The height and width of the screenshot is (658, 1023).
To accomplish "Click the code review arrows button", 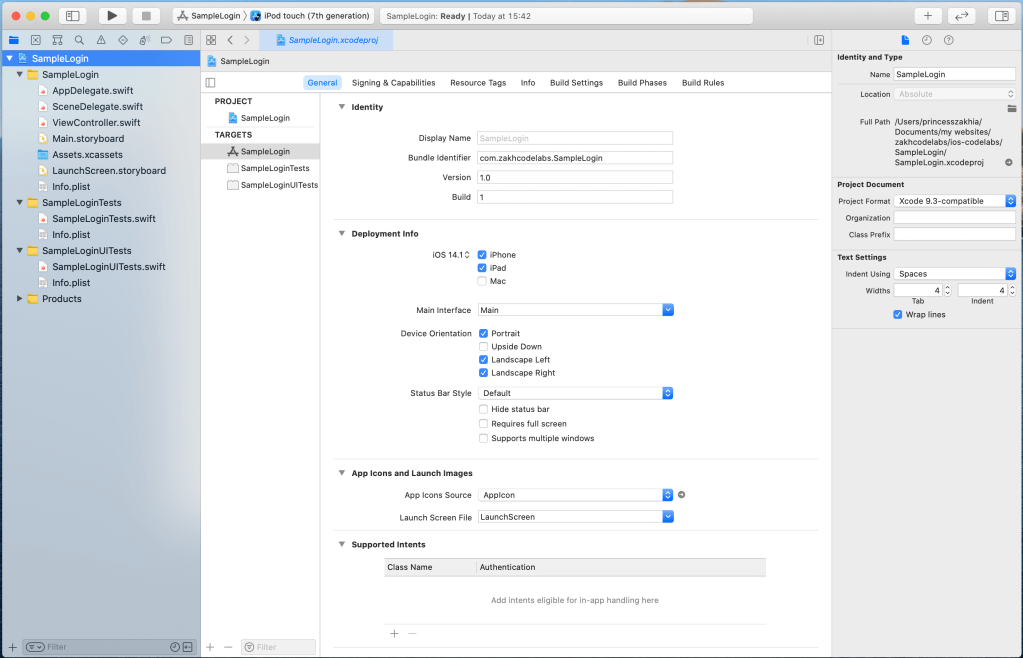I will tap(961, 16).
